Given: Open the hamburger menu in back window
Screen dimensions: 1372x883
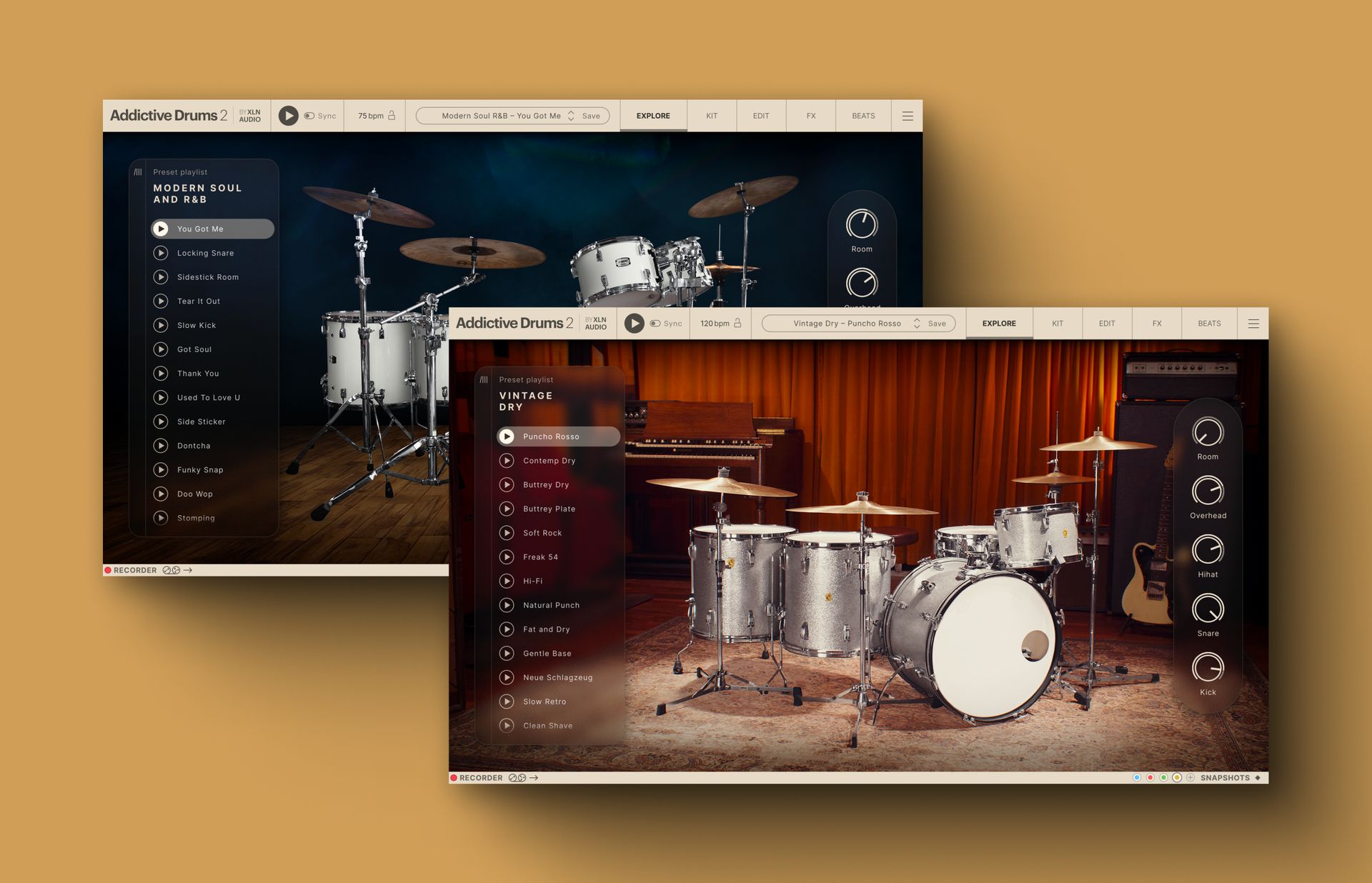Looking at the screenshot, I should 908,116.
